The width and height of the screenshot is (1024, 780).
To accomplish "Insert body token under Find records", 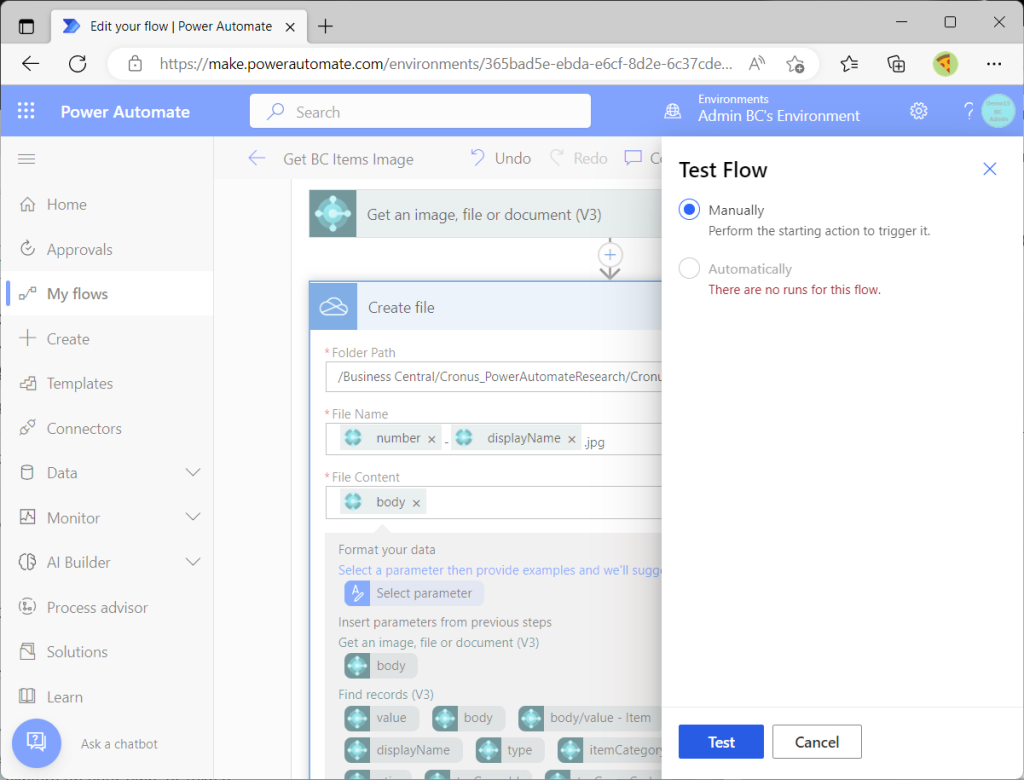I will 468,718.
